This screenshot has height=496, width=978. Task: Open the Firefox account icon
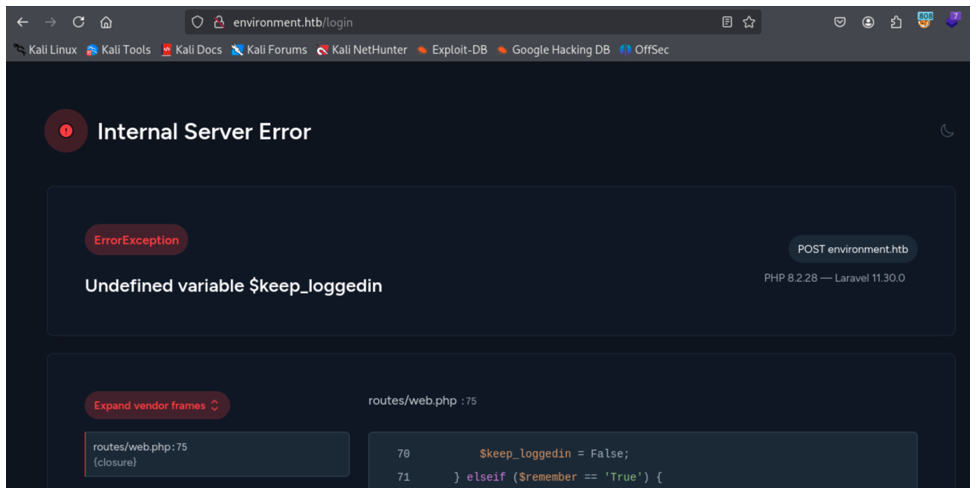(x=868, y=22)
